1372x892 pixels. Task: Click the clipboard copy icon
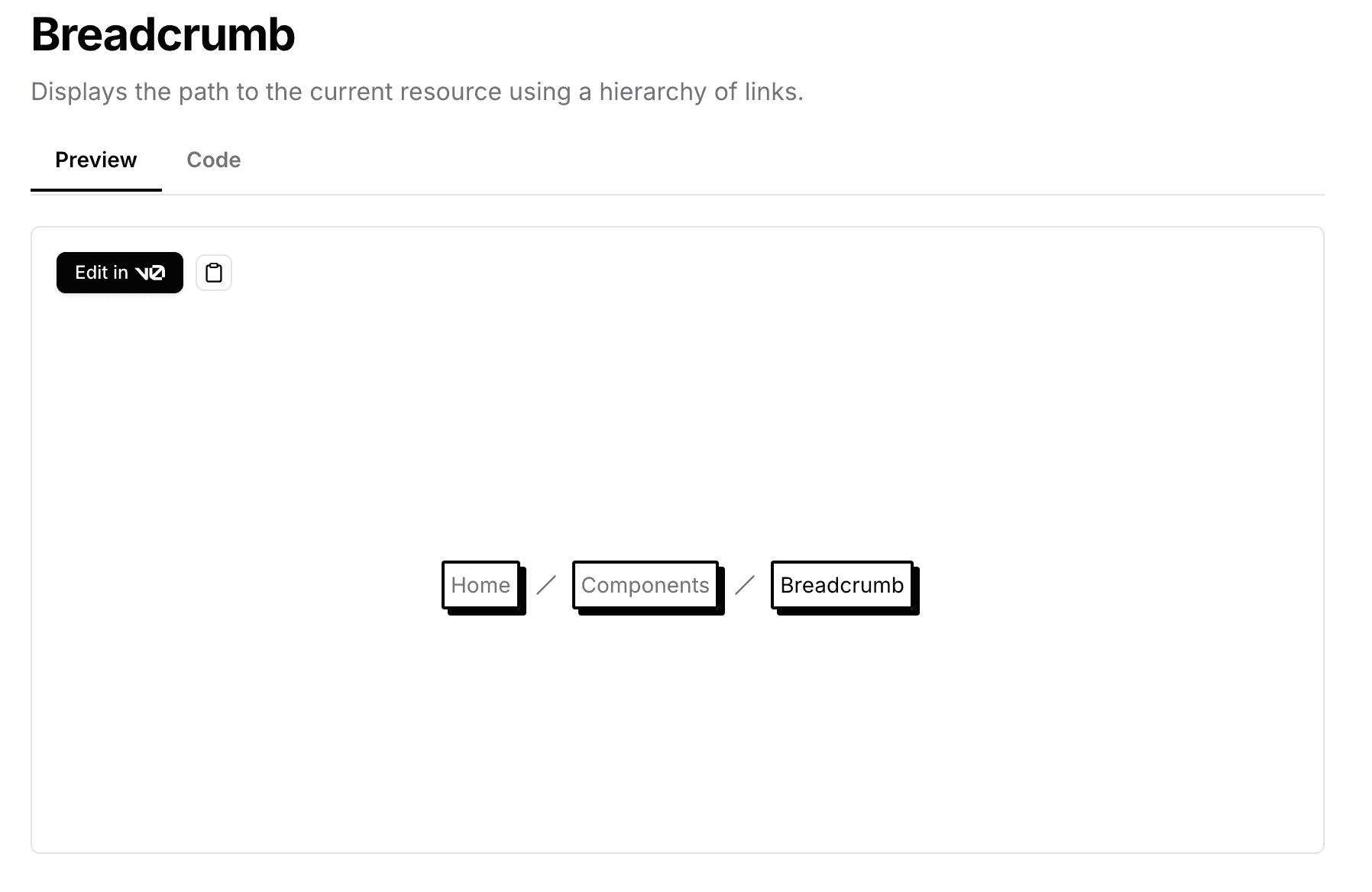click(214, 273)
